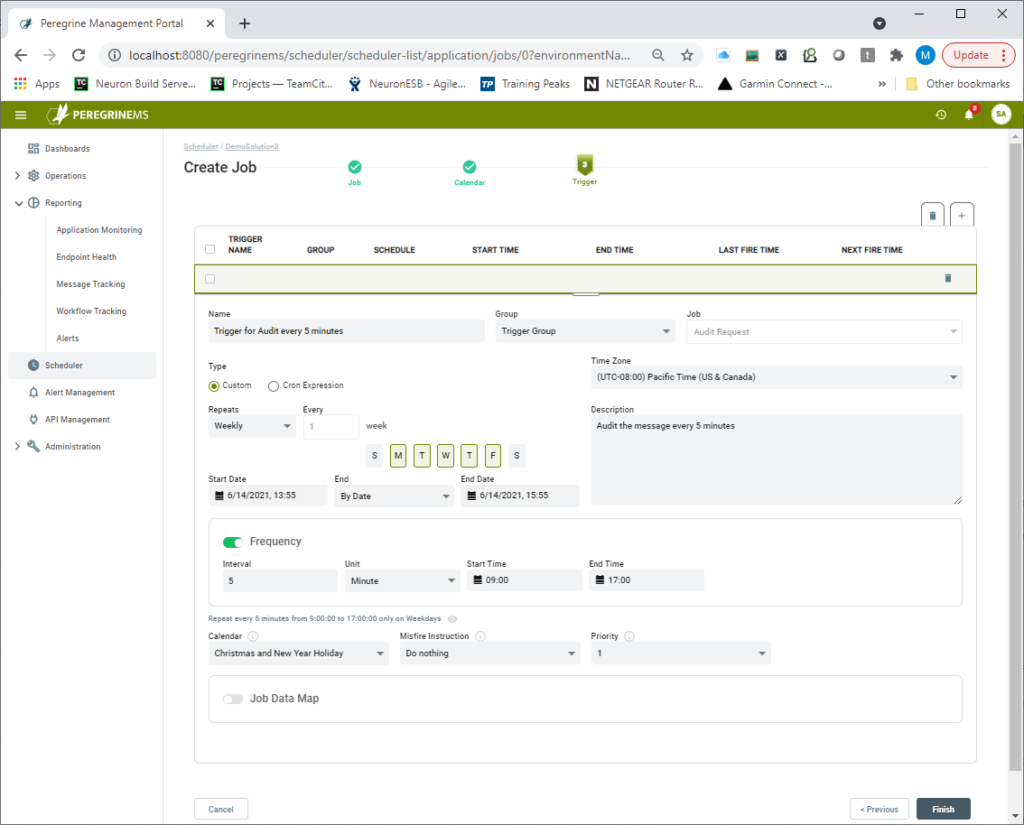The height and width of the screenshot is (825, 1024).
Task: Open the DemoSolution3 breadcrumb link
Action: 251,146
